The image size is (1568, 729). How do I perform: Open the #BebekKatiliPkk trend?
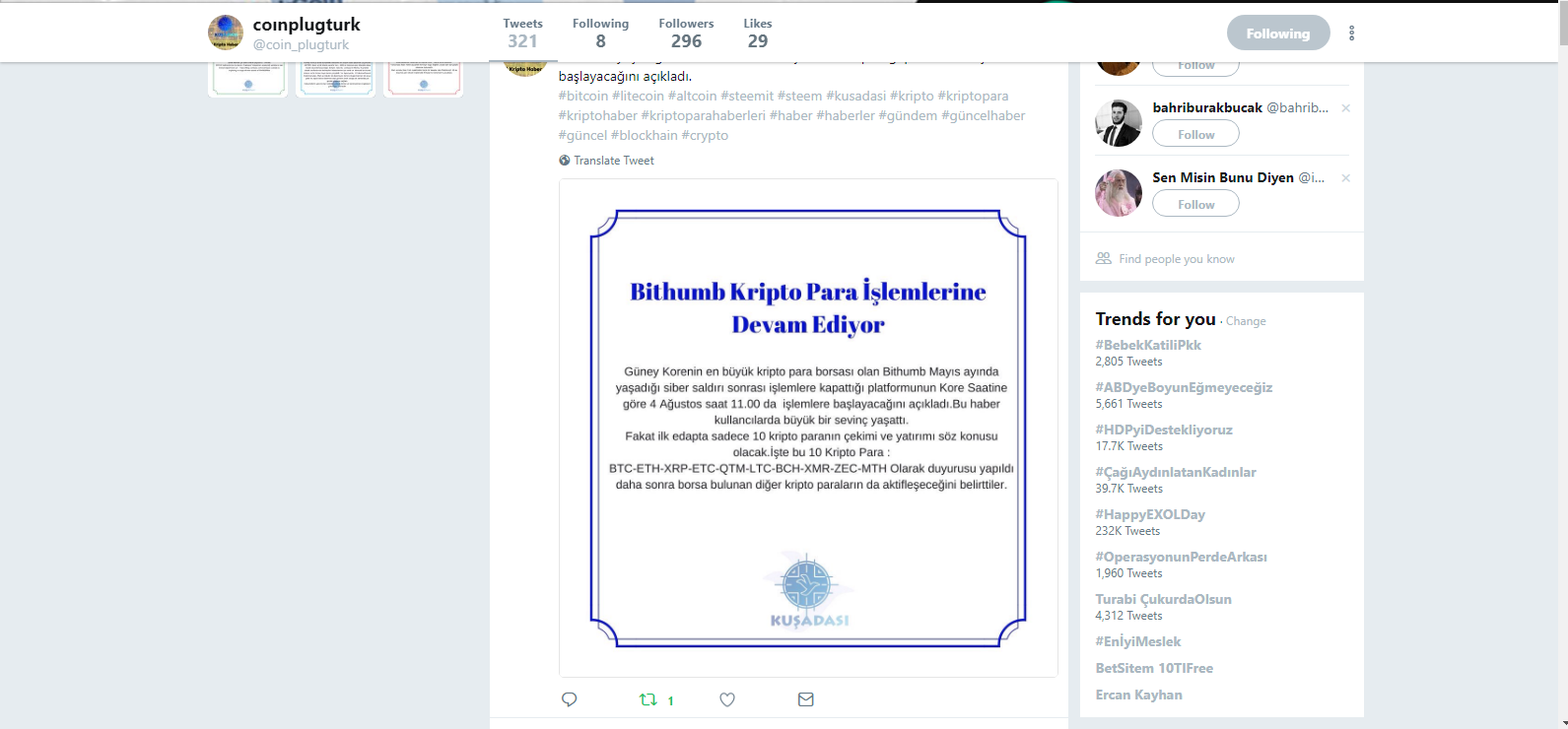tap(1148, 345)
